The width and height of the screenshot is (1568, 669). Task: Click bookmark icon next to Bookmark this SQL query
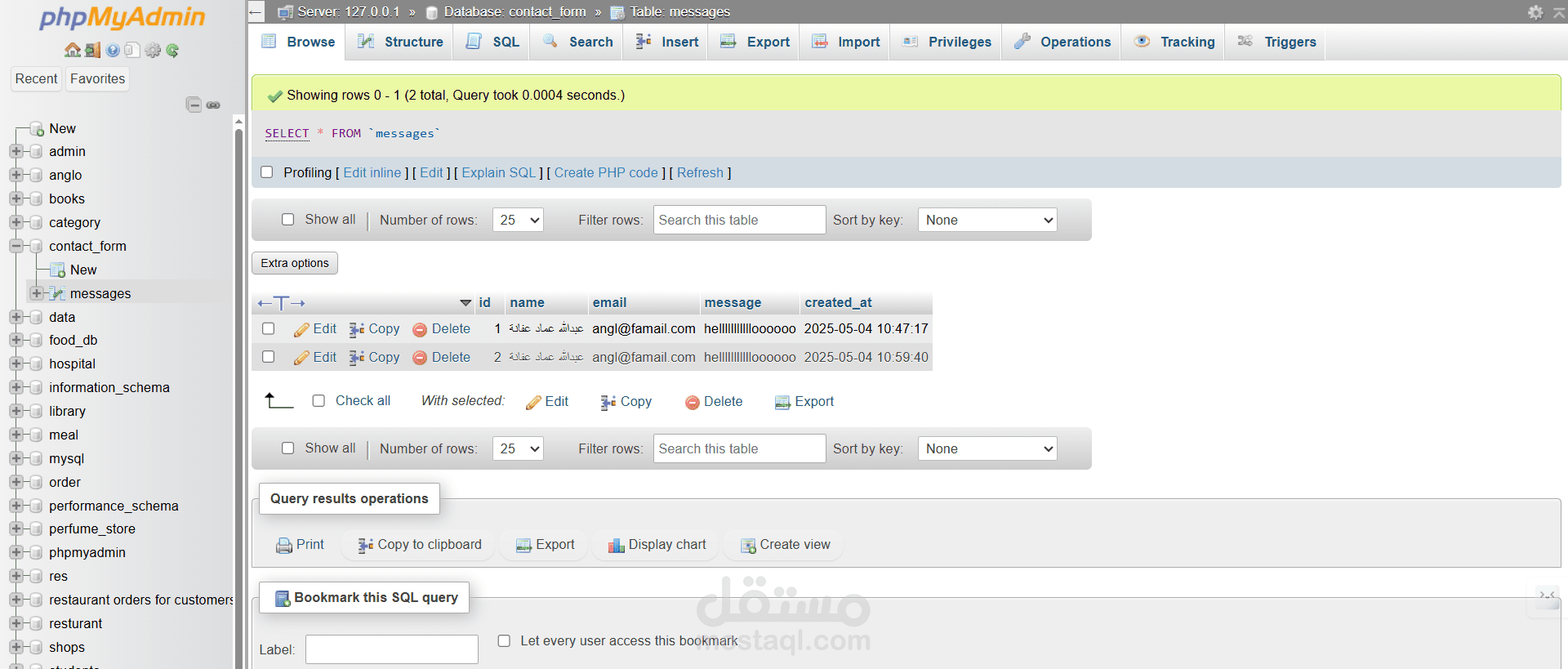(x=283, y=598)
